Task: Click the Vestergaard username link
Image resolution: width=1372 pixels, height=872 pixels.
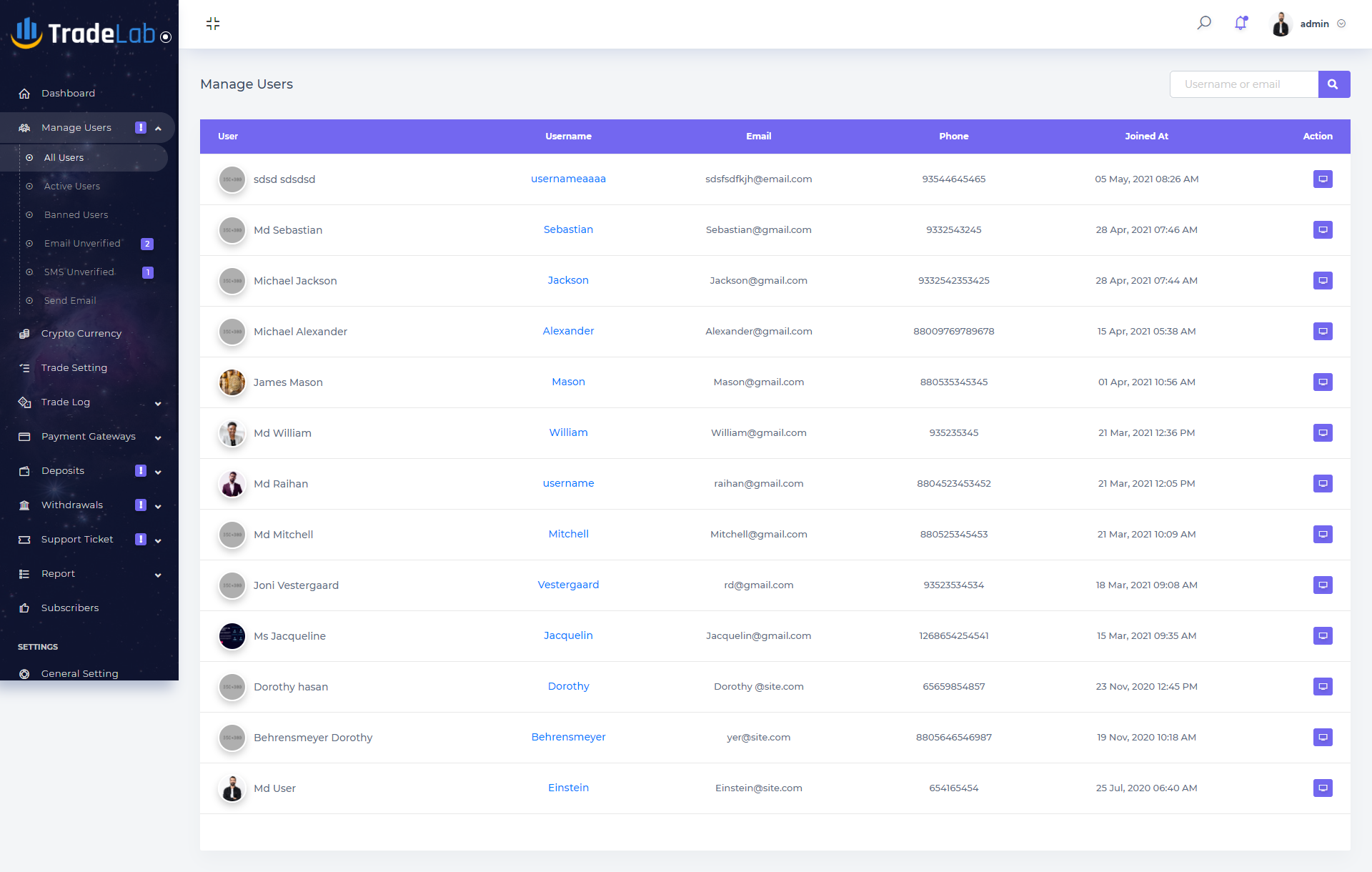Action: coord(568,585)
